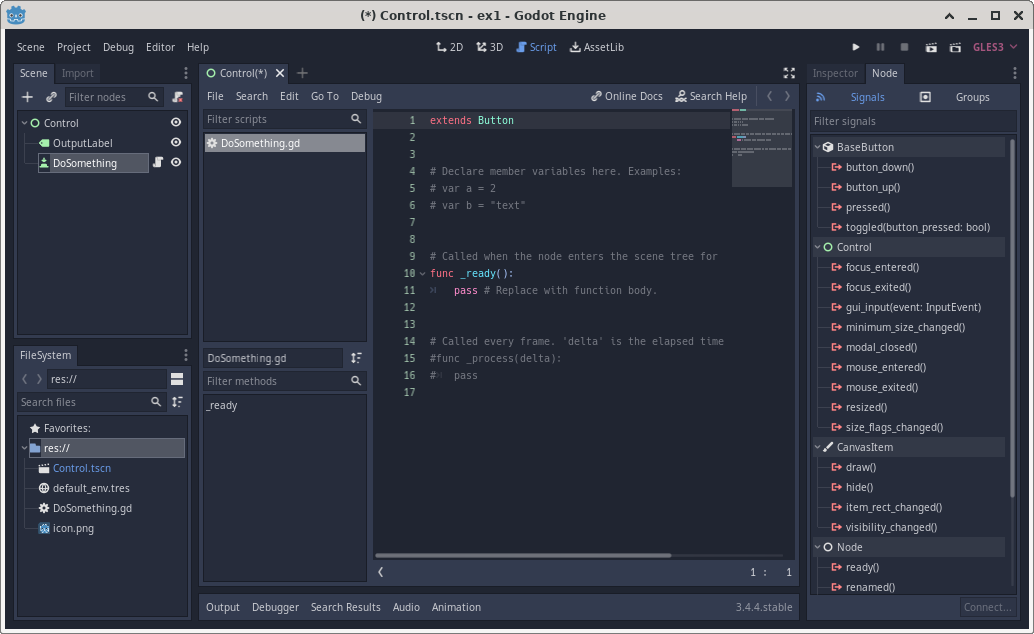
Task: Go to next folder in FileSystem
Action: 39,379
